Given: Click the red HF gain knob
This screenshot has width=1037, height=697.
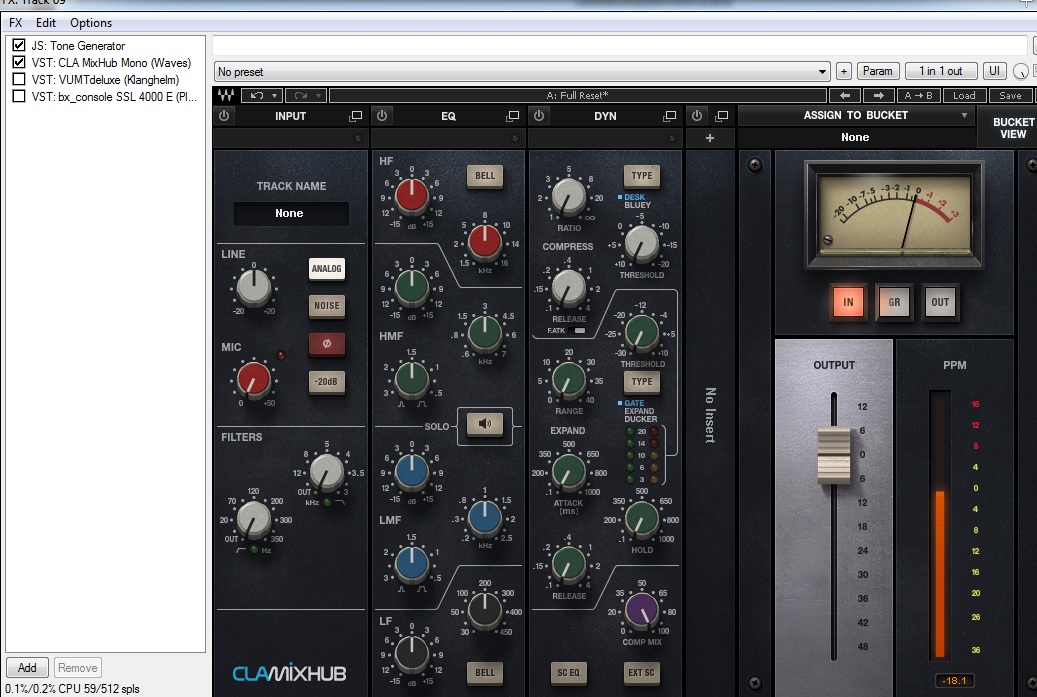Looking at the screenshot, I should (411, 194).
